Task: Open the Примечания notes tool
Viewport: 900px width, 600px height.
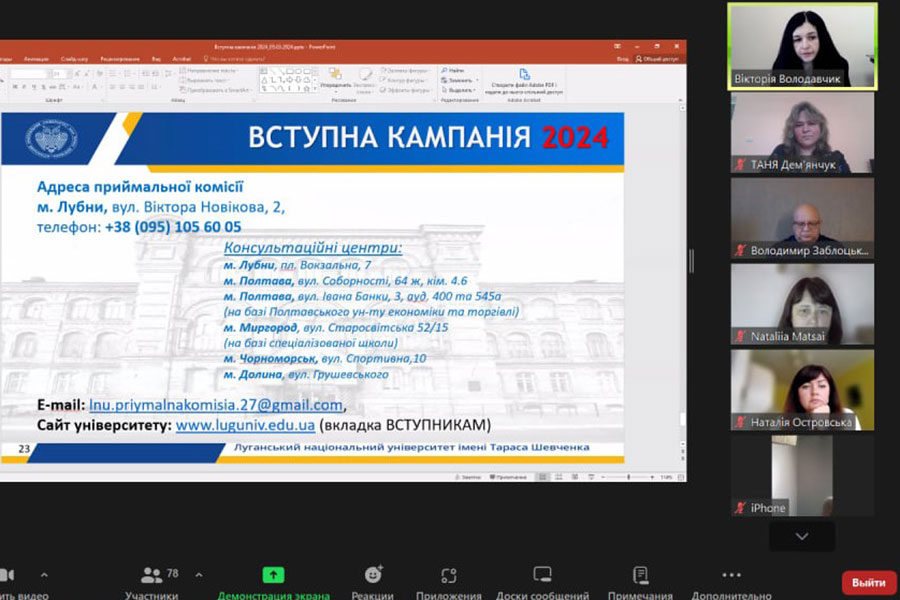Action: 640,581
